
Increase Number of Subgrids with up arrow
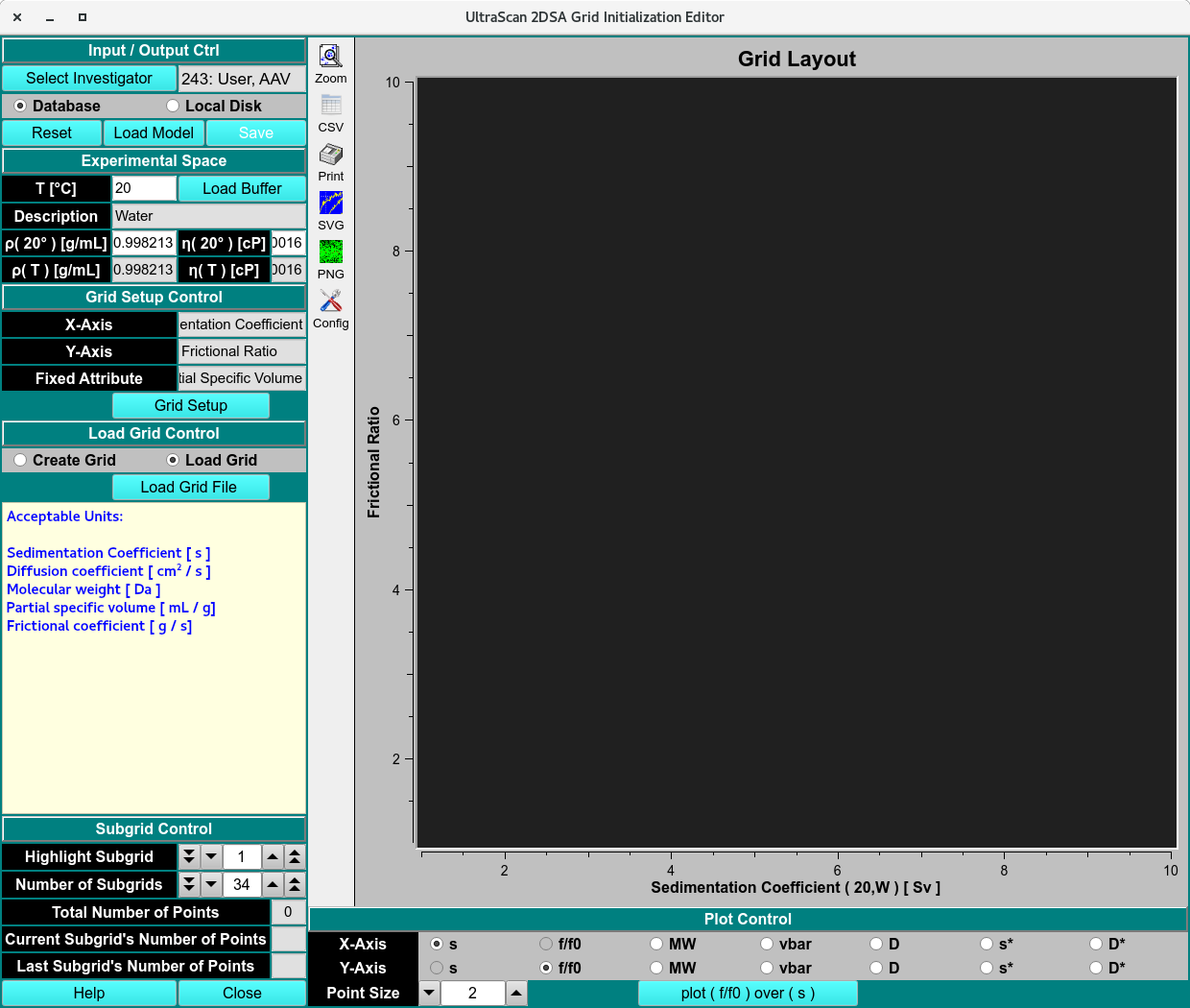(x=274, y=884)
